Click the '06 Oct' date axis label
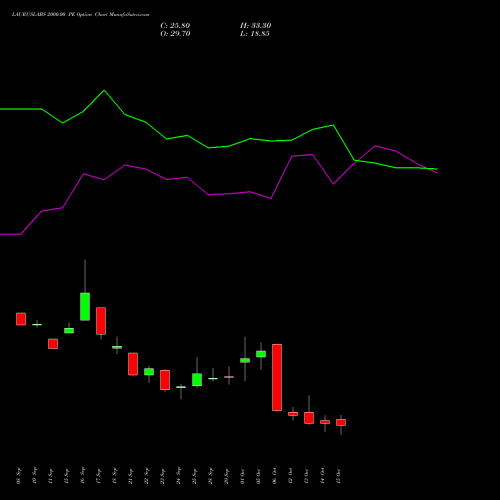 [275, 476]
